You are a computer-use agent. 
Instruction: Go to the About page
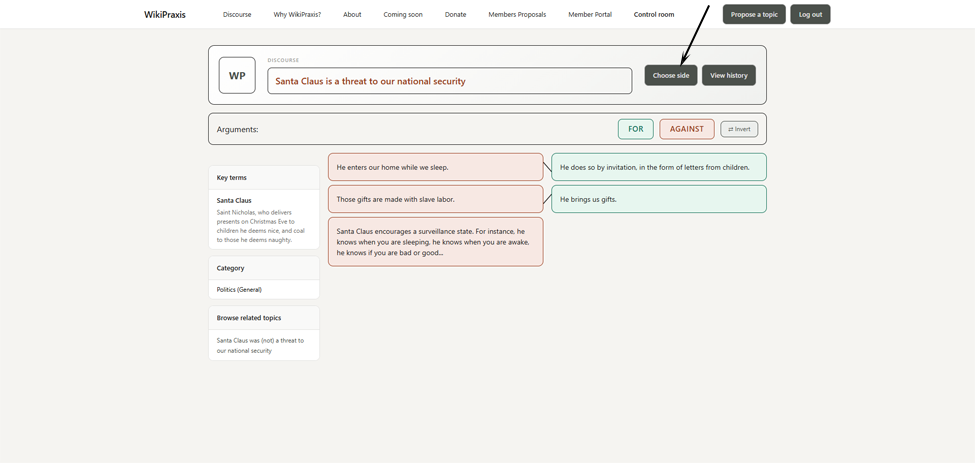352,14
